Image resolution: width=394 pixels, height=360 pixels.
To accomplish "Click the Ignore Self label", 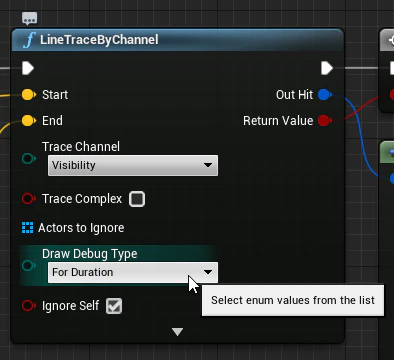I will click(71, 305).
